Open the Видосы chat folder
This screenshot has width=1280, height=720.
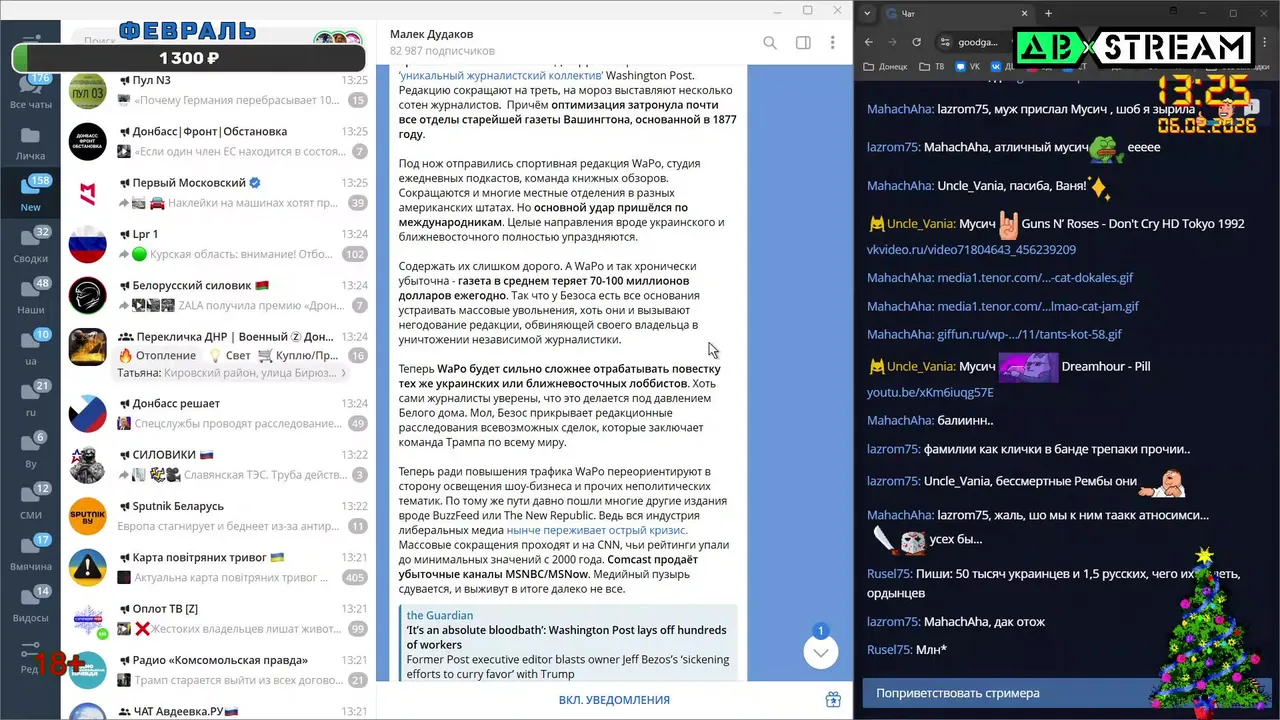click(30, 606)
